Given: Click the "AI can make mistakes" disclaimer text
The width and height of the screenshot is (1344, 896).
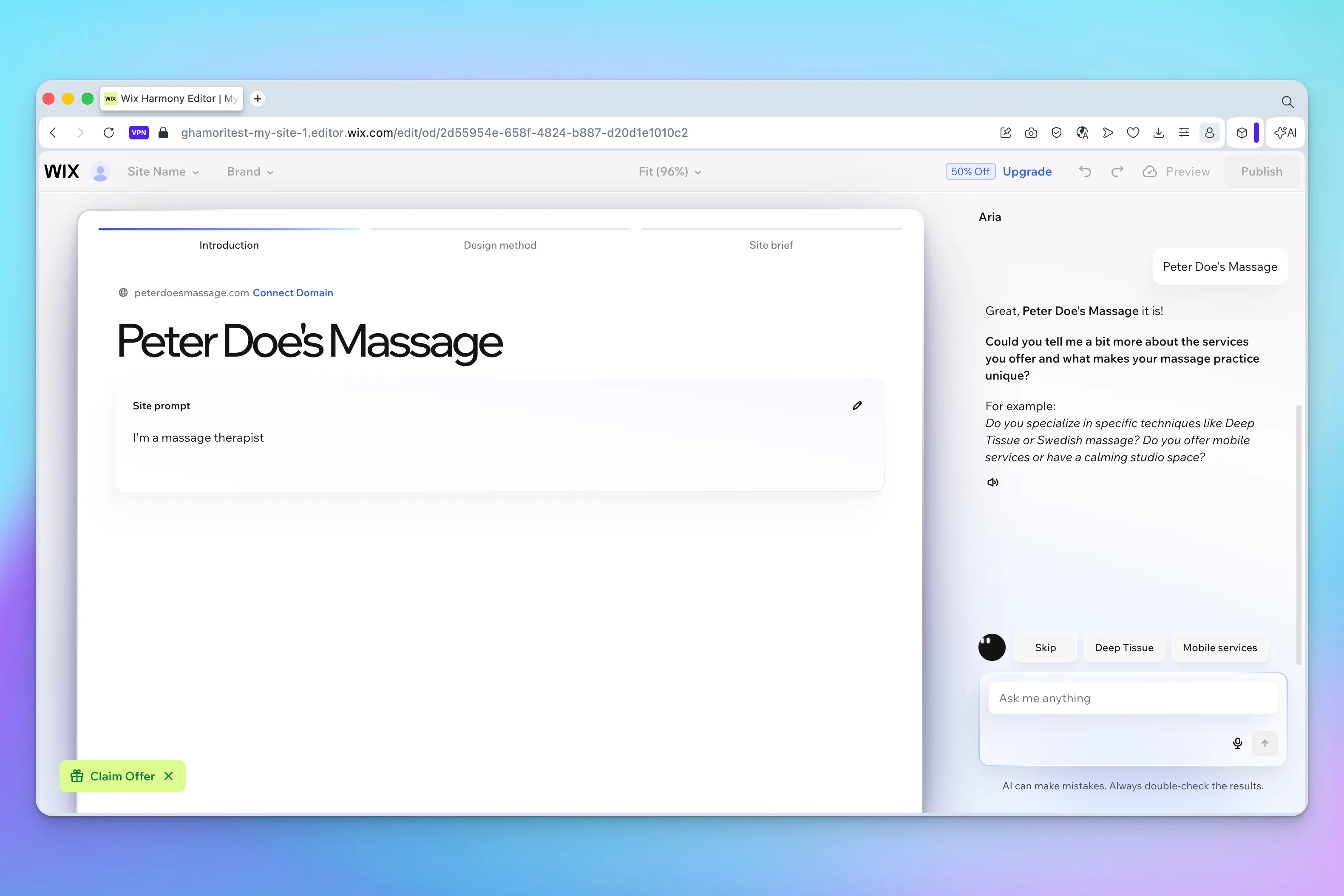Looking at the screenshot, I should (x=1133, y=786).
